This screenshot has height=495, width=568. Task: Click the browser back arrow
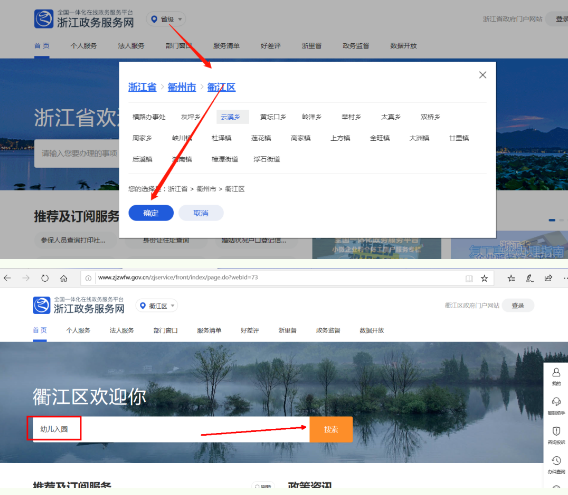pos(8,278)
